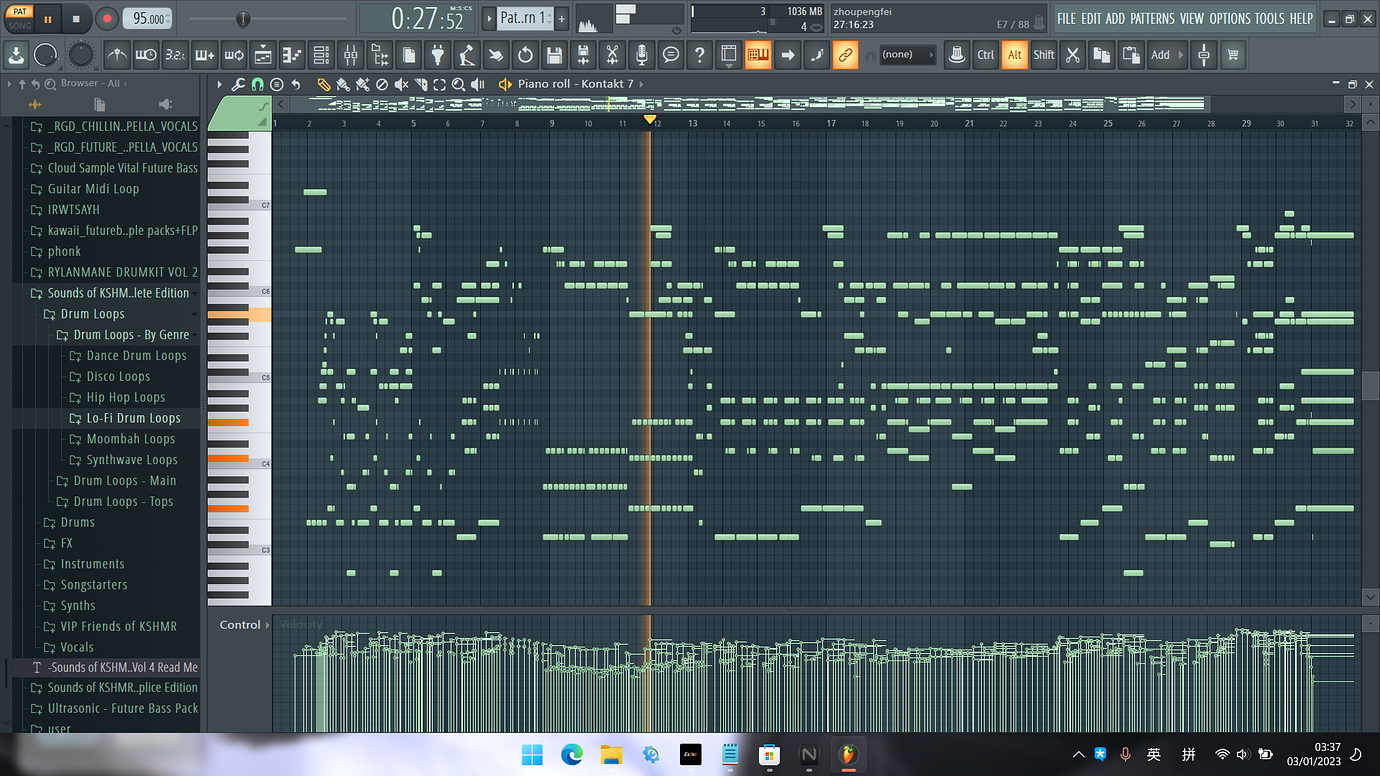
Task: Click the tempo field showing 95.000
Action: tap(148, 18)
